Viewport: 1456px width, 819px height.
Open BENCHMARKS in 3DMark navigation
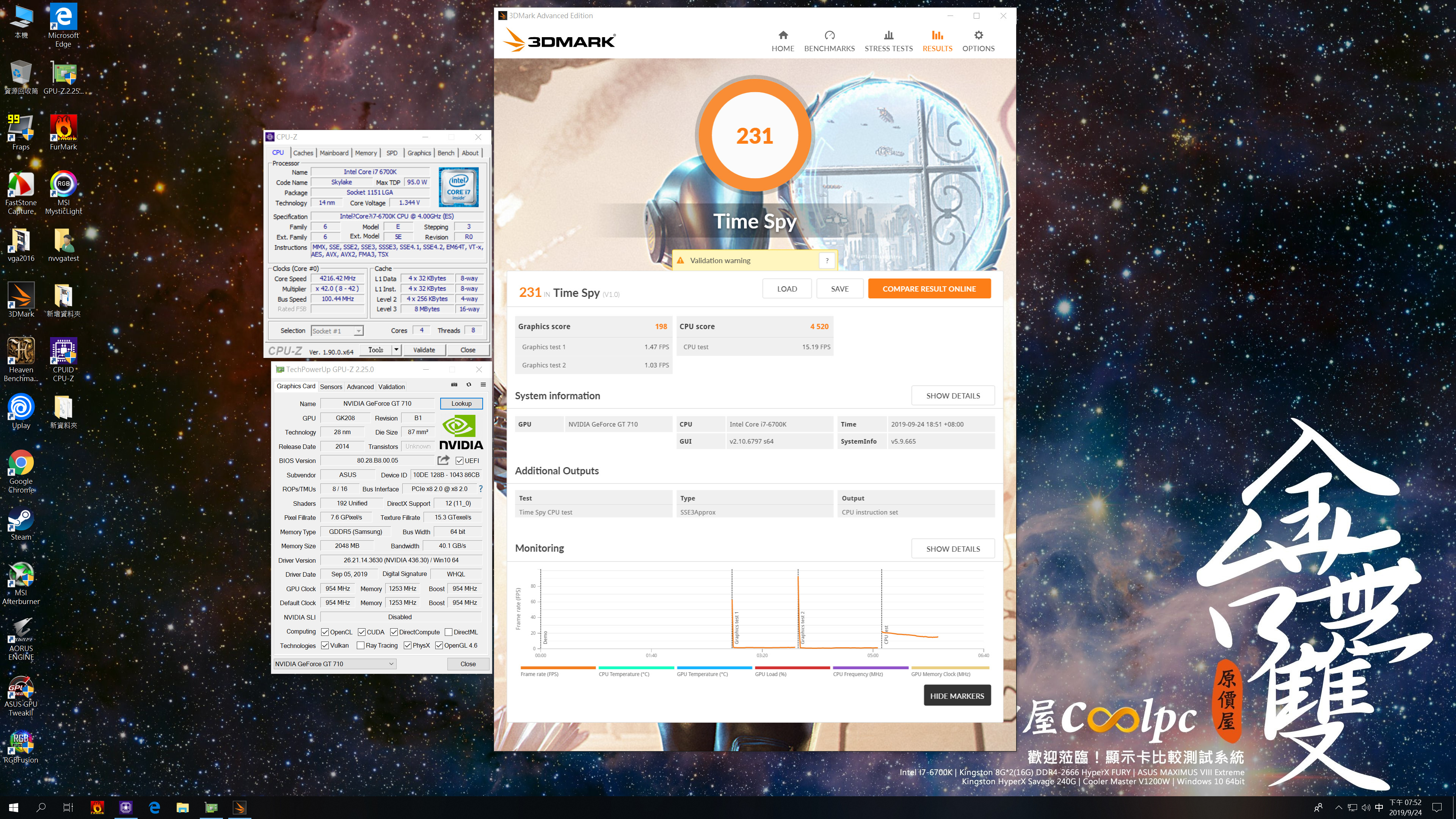[x=829, y=41]
